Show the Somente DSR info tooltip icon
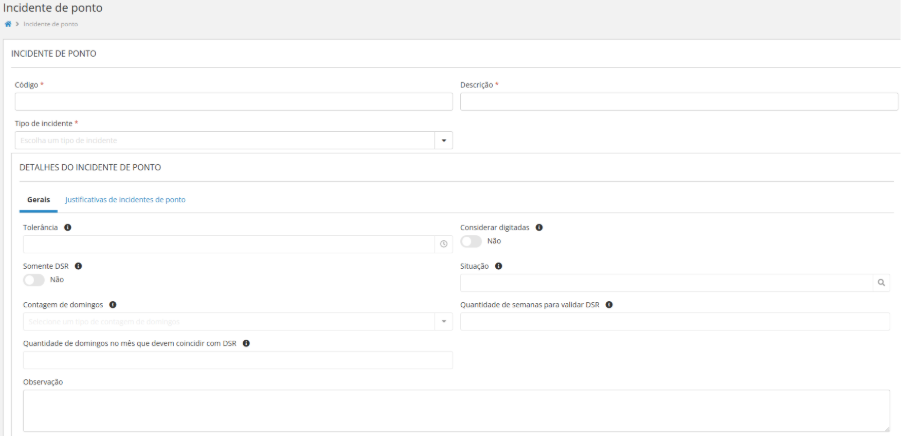901x436 pixels. [79, 267]
